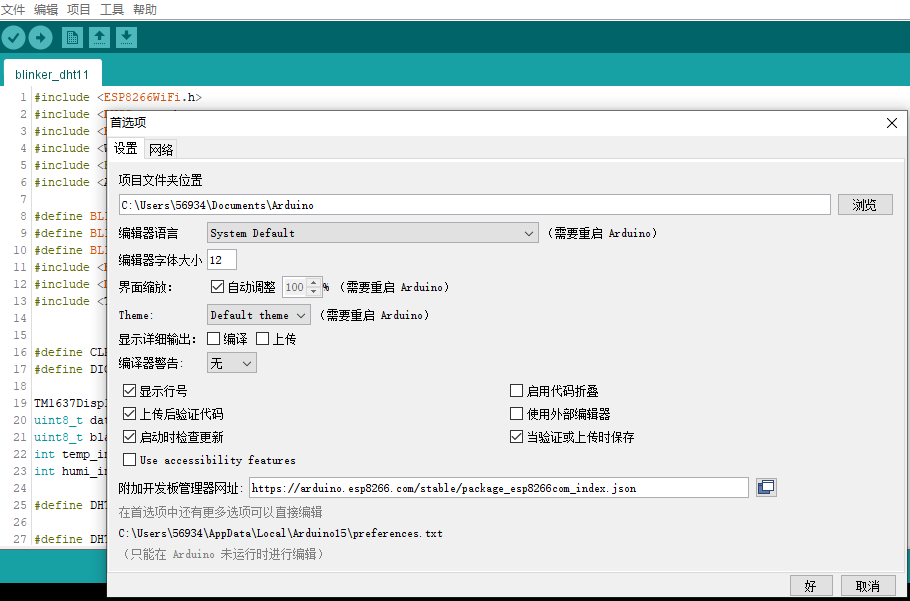Open the 编译器警告 dropdown
This screenshot has height=601, width=910.
(232, 363)
